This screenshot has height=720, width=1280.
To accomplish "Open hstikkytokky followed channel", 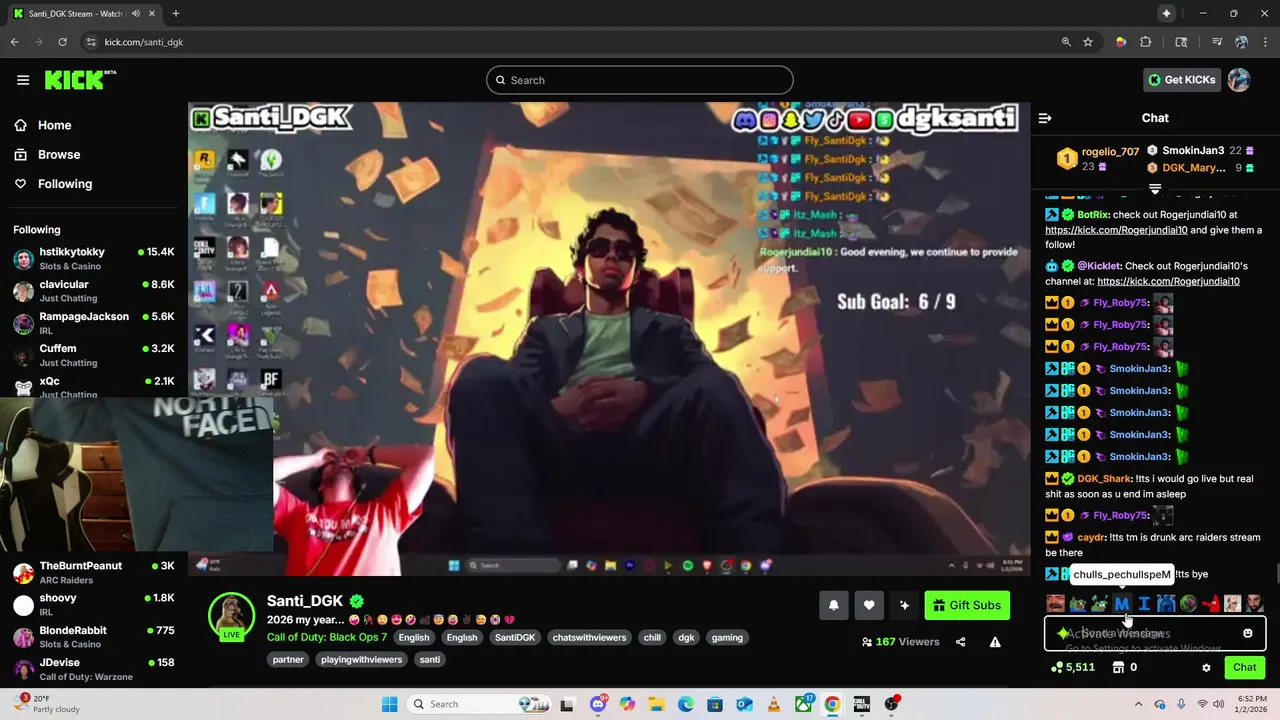I will [x=94, y=258].
